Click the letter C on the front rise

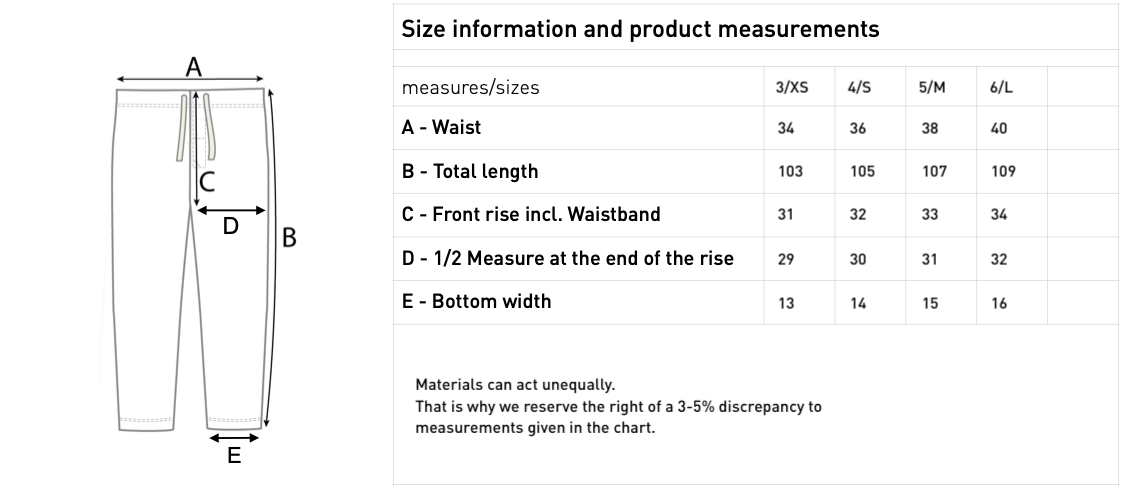[207, 182]
